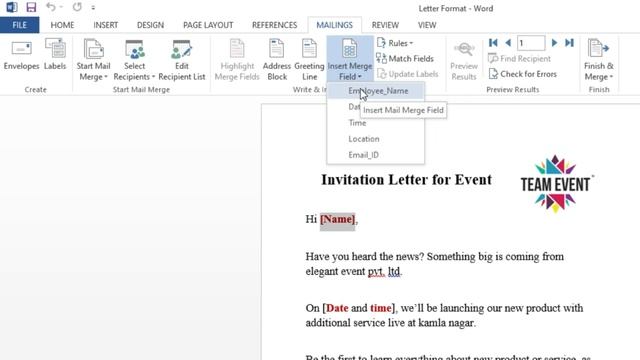Click Update Labels
Viewport: 640px width, 360px height.
407,74
